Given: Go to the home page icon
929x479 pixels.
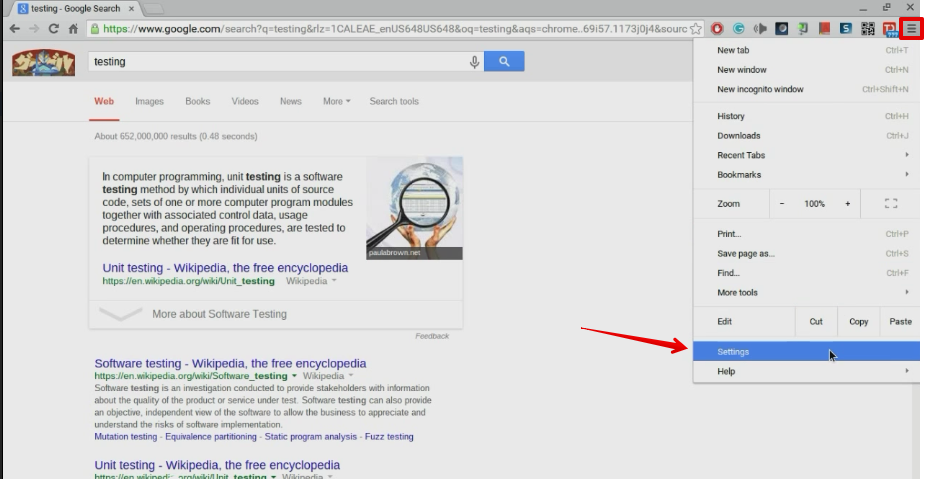Looking at the screenshot, I should pos(73,28).
